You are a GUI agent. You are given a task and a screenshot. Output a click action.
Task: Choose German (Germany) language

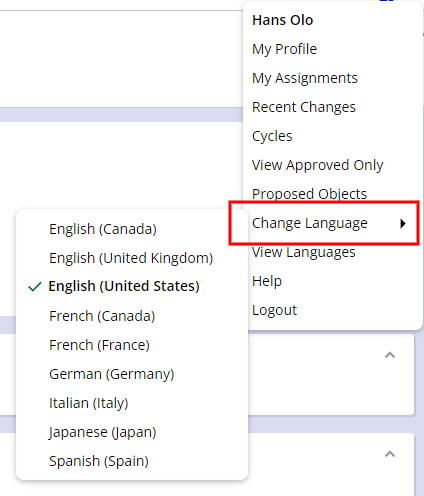tap(112, 374)
